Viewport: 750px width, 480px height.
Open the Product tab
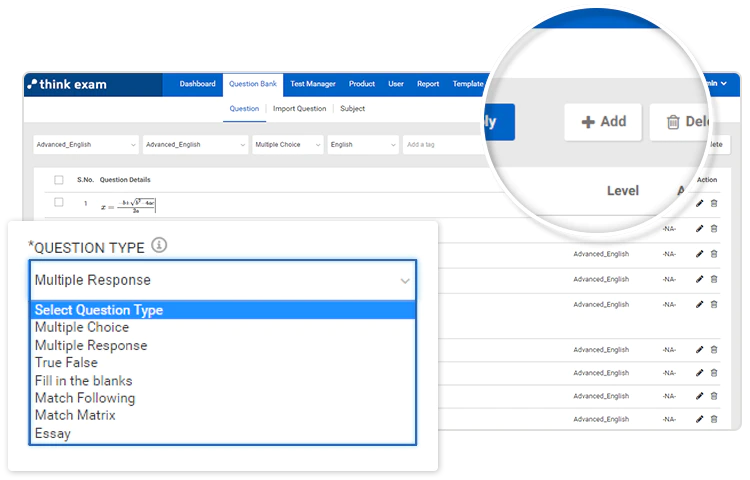click(362, 84)
